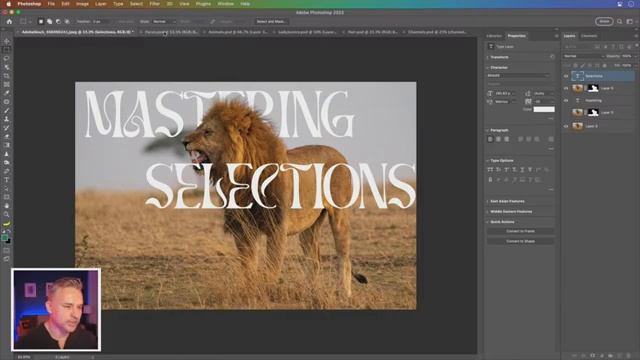The image size is (640, 360).
Task: Select the Eyedropper tool
Action: tap(7, 93)
